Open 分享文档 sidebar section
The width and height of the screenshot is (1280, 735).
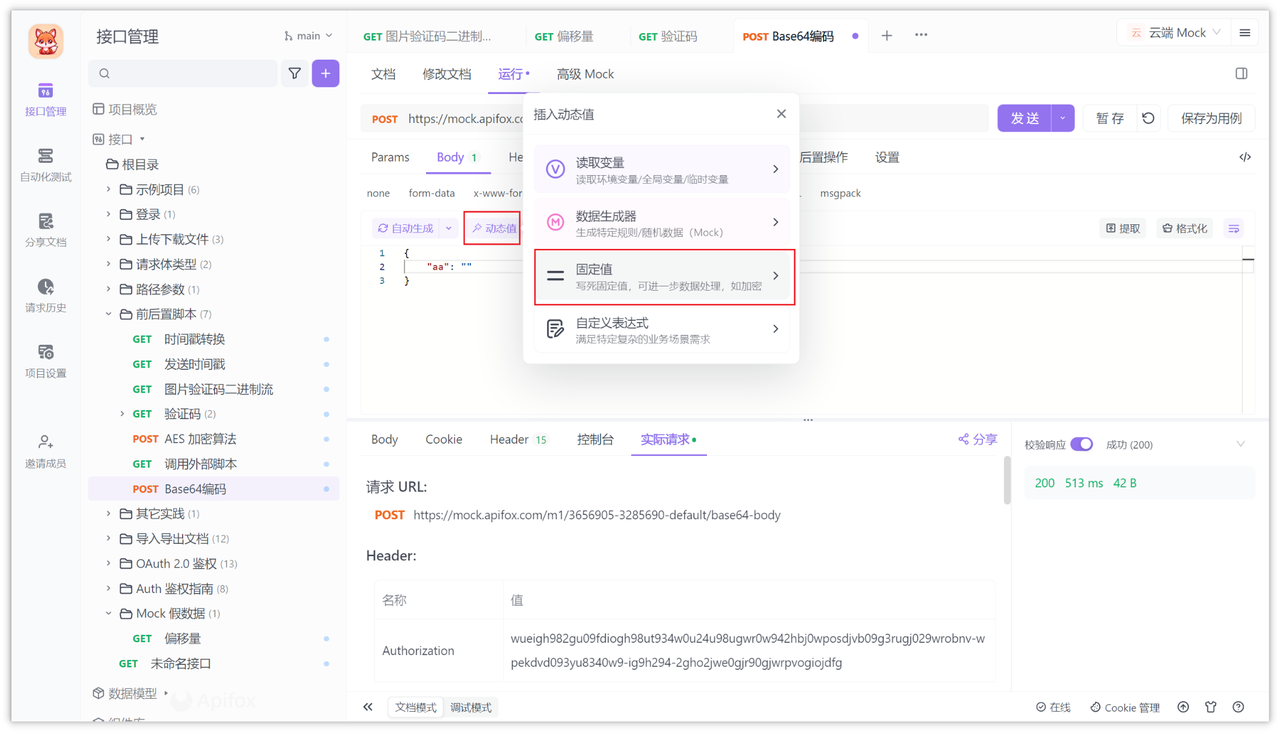pyautogui.click(x=45, y=231)
